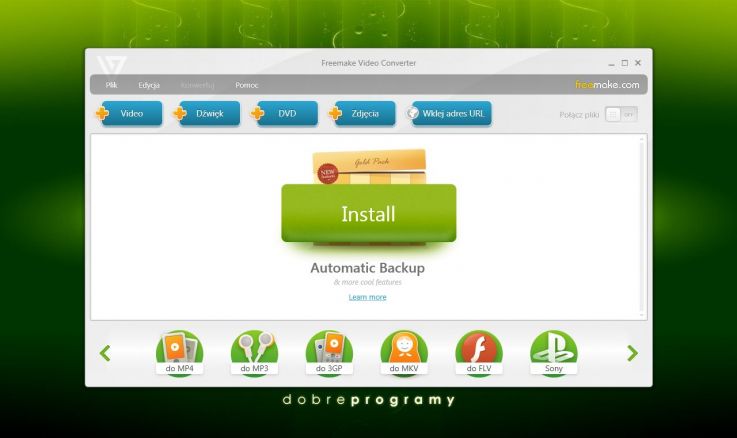Click the Gold Pack card image

coord(370,167)
